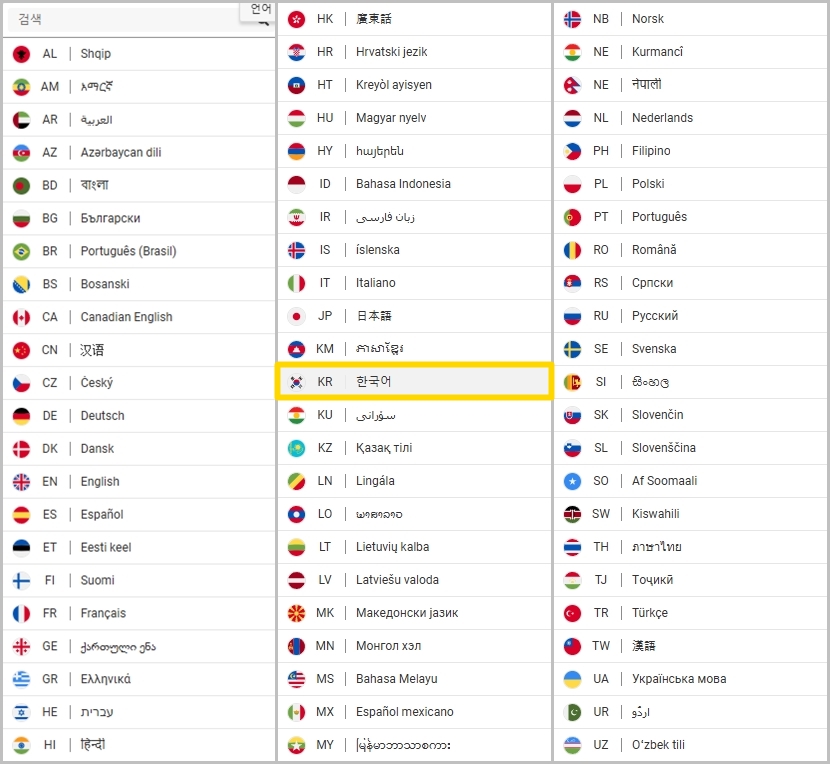Pick Italiano from the language list
Screen dimensions: 830x764
(x=414, y=283)
